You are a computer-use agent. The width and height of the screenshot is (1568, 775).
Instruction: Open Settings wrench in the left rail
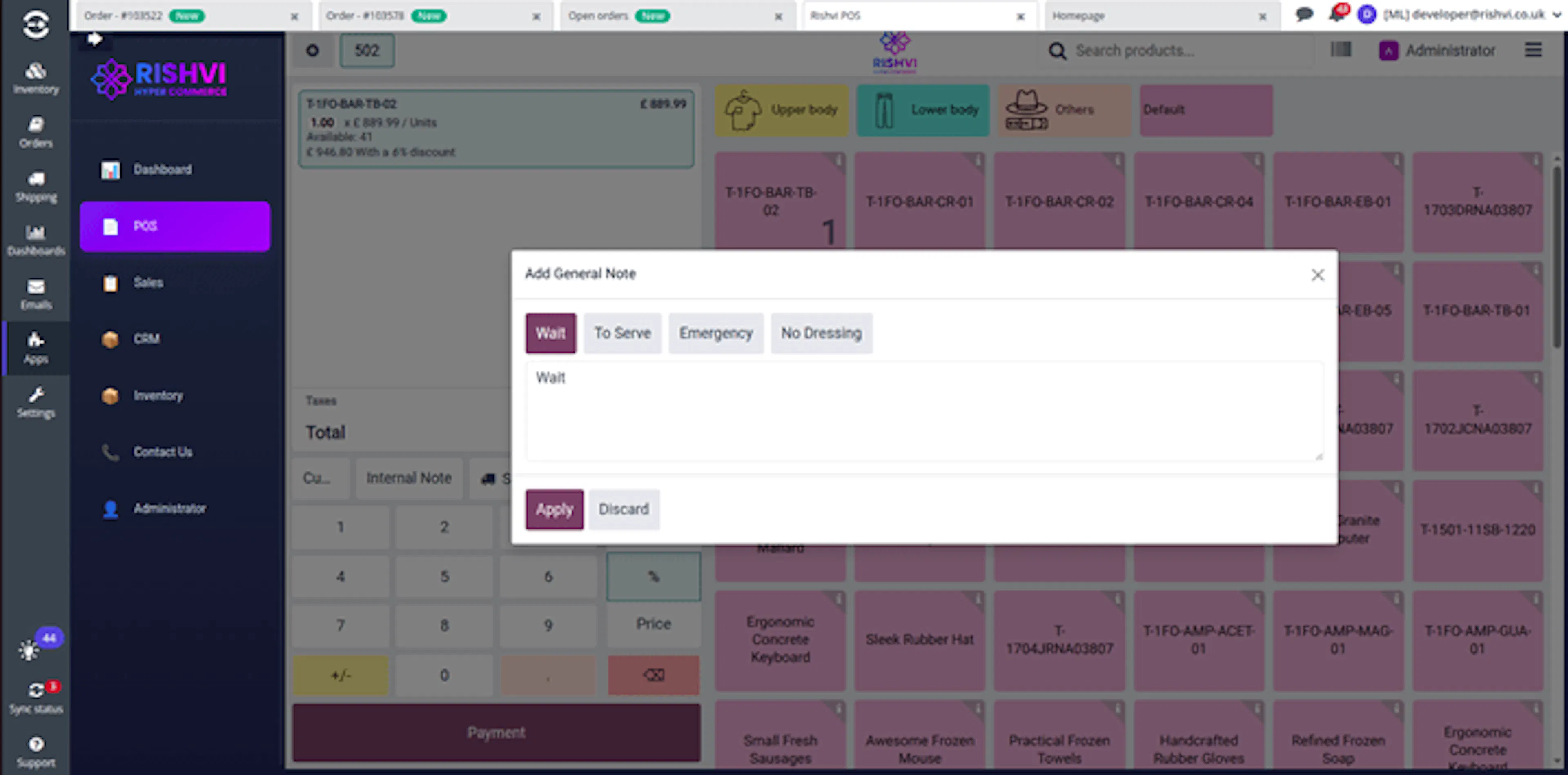click(36, 402)
